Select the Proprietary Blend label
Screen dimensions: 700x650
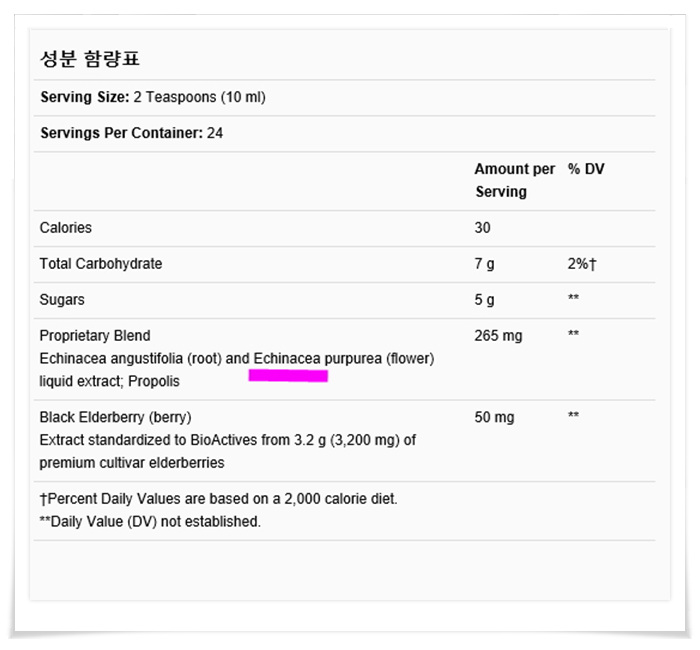click(95, 336)
